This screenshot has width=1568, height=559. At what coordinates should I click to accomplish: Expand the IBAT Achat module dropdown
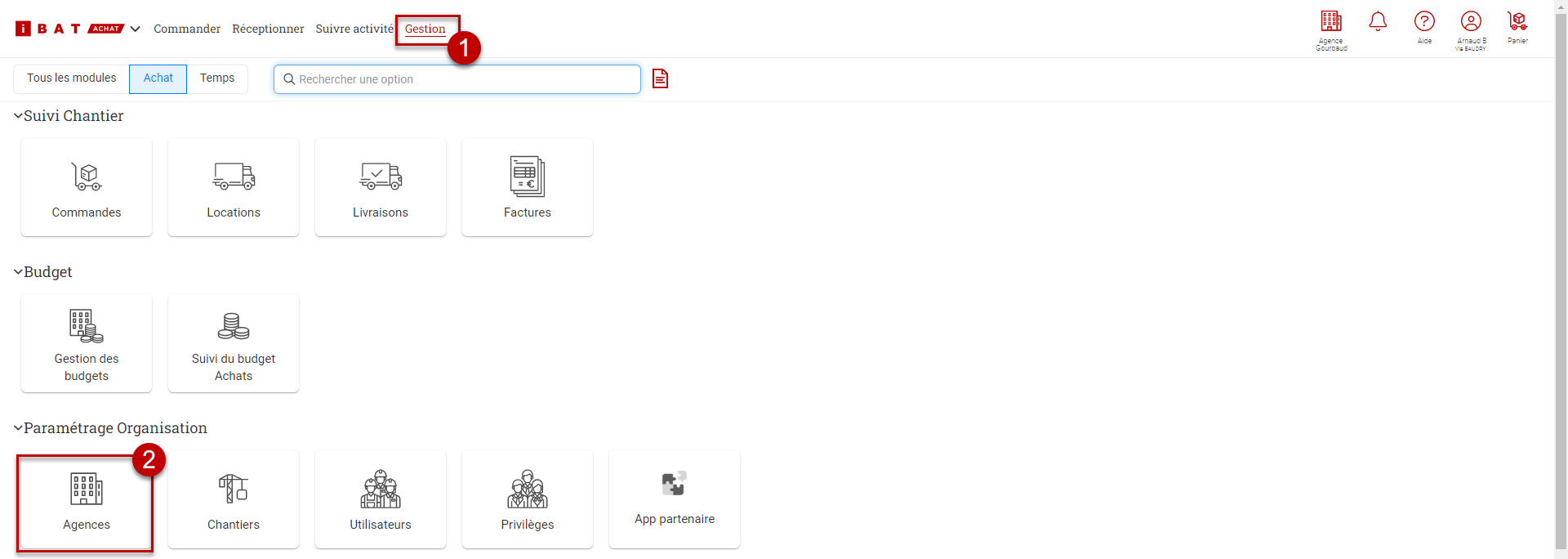coord(136,29)
